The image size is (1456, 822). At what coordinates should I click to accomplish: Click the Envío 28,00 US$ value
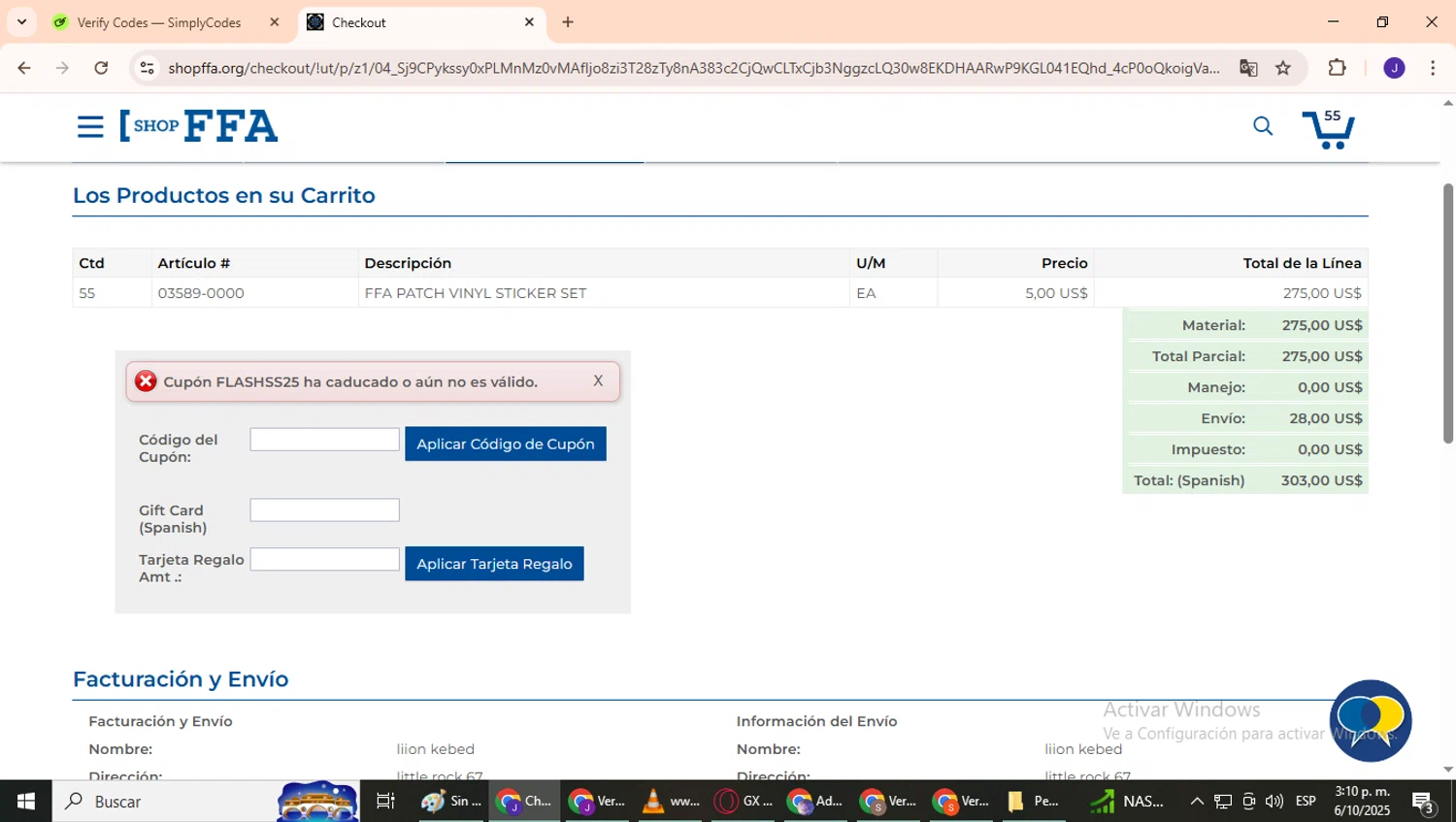point(1326,418)
